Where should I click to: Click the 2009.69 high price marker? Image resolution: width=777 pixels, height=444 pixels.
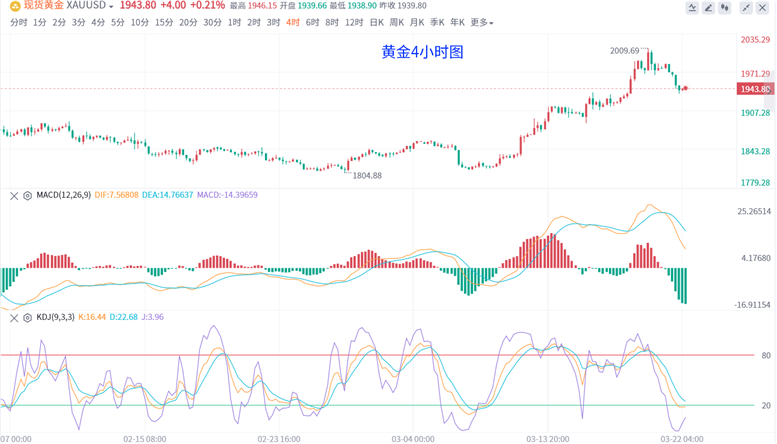coord(624,51)
